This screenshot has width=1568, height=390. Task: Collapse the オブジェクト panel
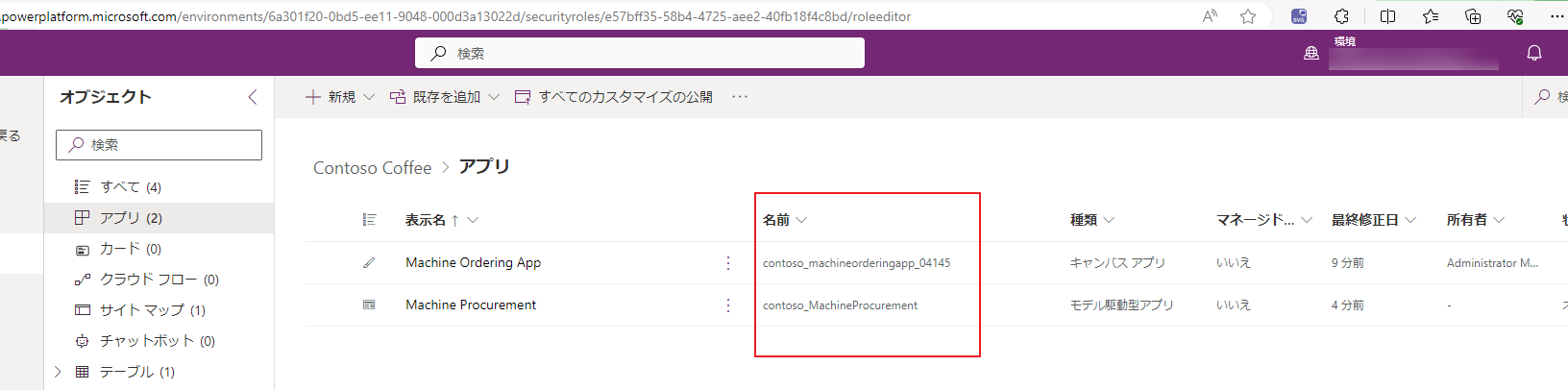[x=253, y=97]
